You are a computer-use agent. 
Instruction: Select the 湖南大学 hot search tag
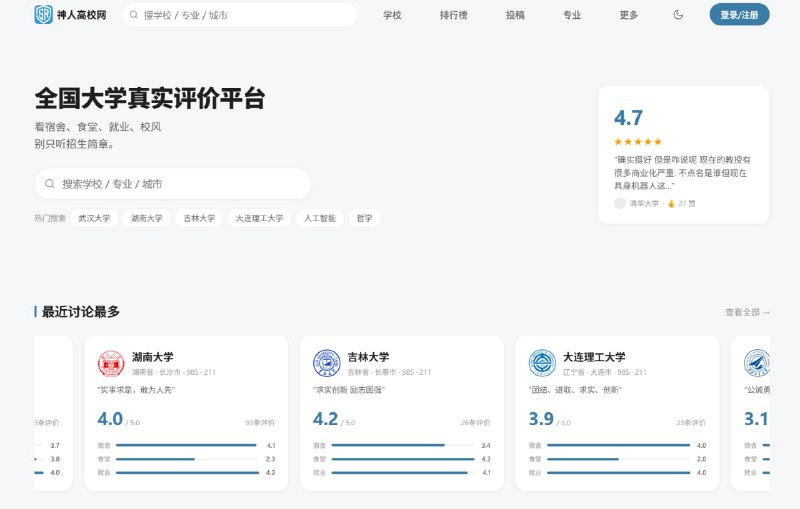(x=147, y=218)
